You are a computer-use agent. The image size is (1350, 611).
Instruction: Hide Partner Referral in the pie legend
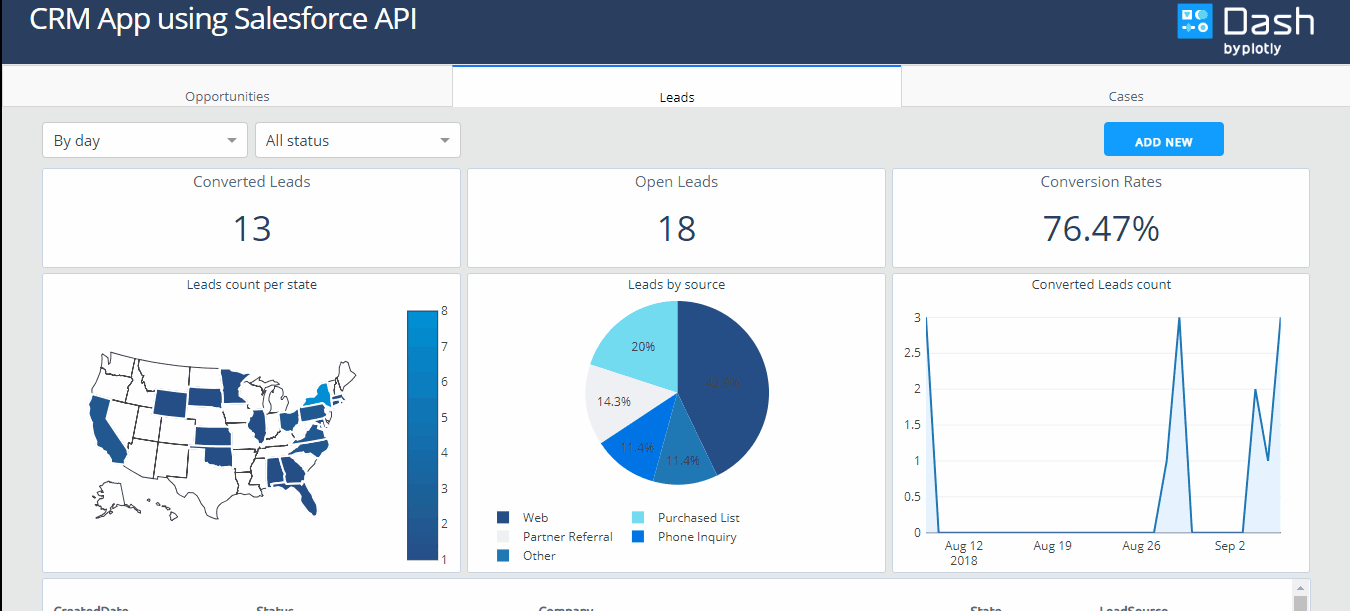(x=567, y=536)
